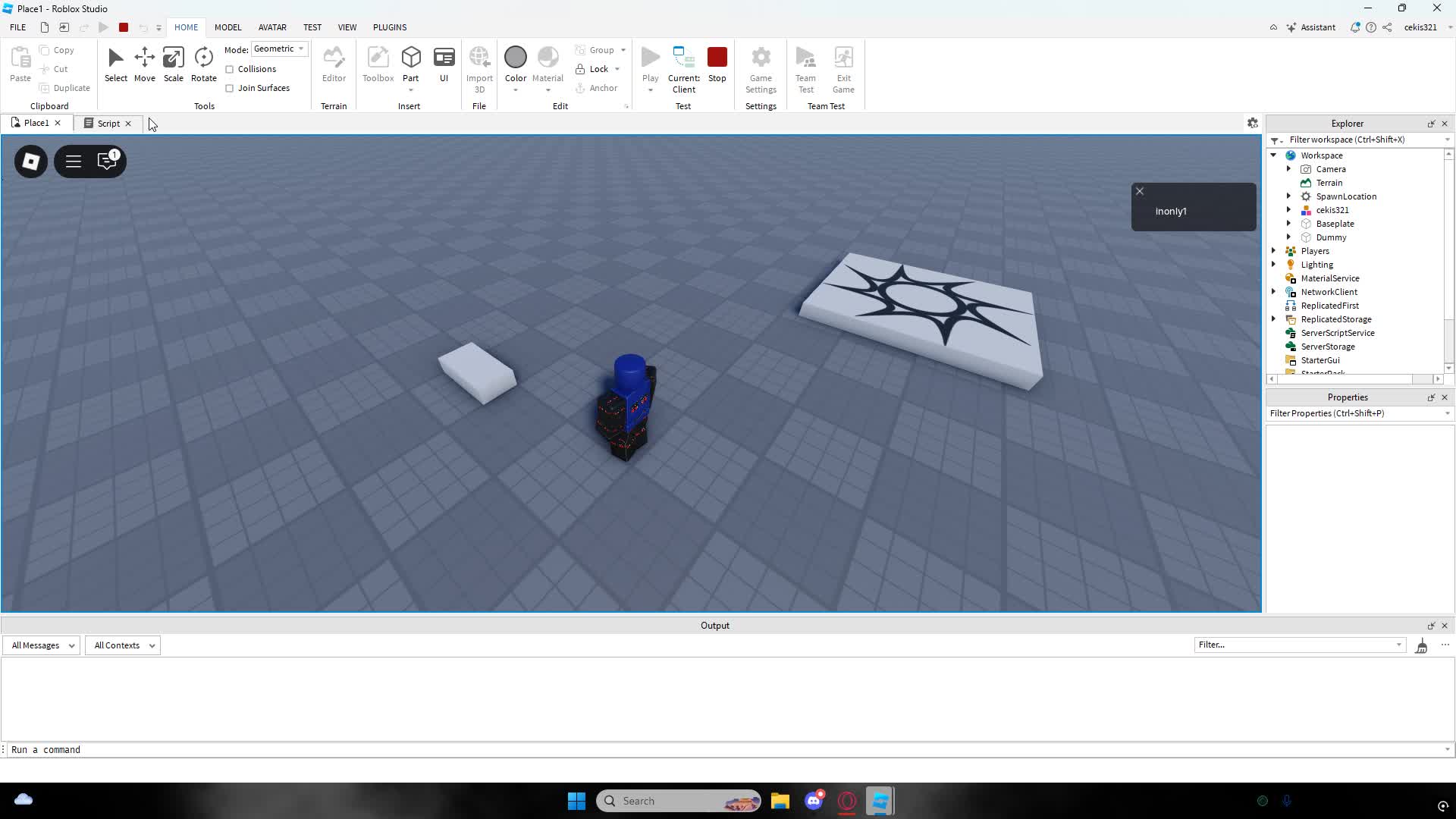
Task: Open File Explorer from taskbar
Action: pyautogui.click(x=780, y=801)
